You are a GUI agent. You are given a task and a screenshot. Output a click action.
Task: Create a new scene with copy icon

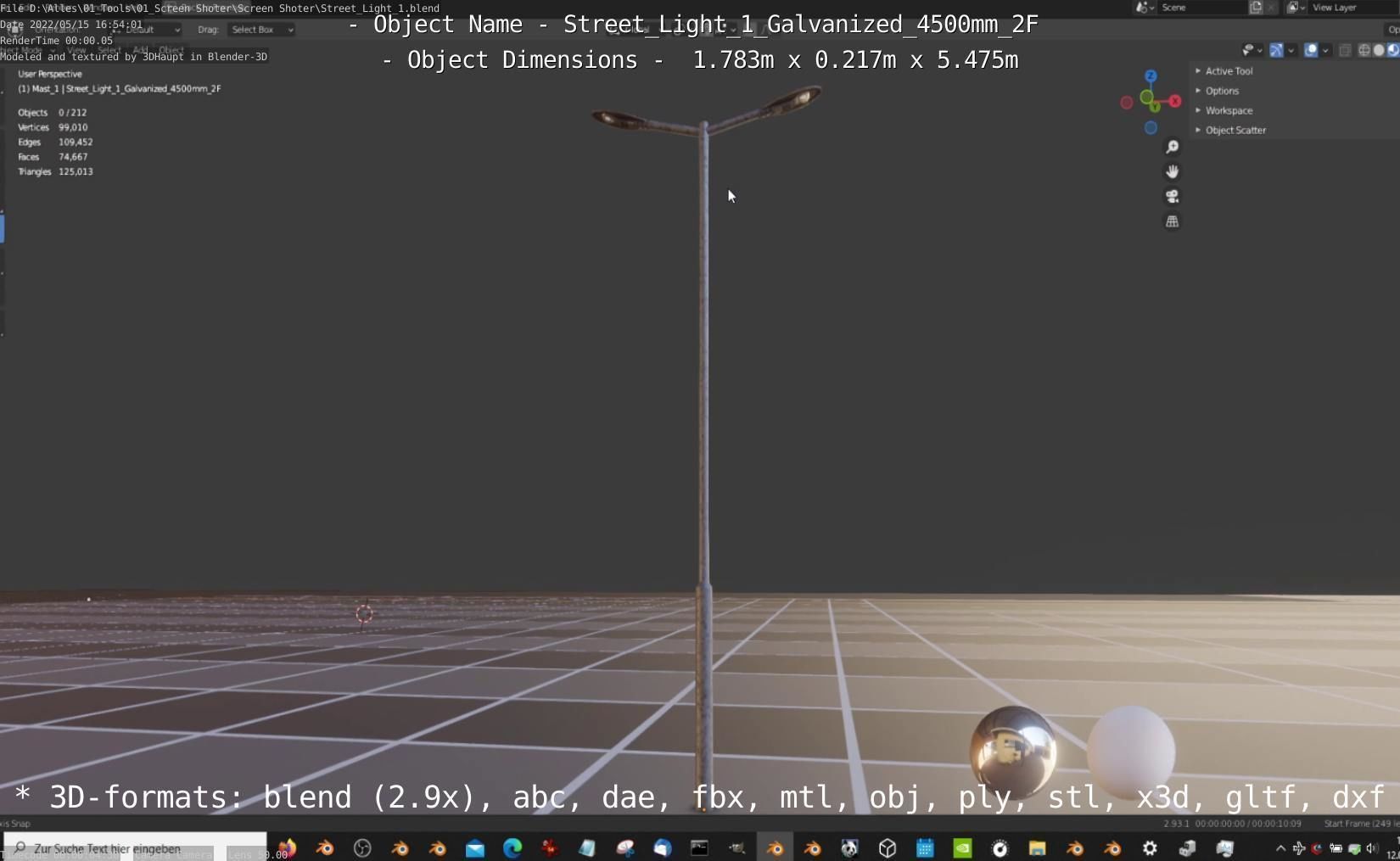(x=1256, y=7)
